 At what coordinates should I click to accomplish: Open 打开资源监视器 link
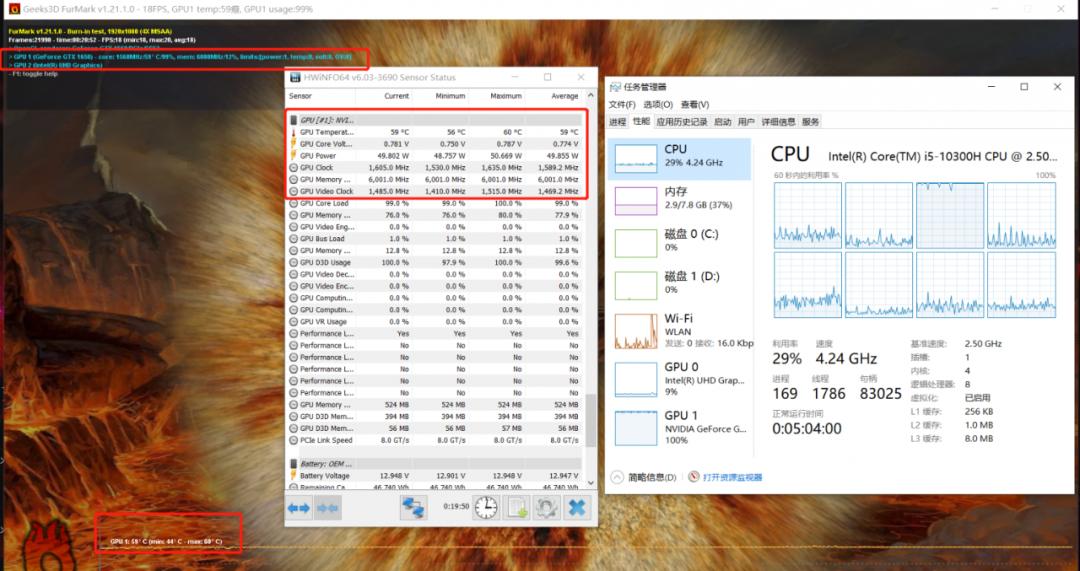[x=732, y=477]
